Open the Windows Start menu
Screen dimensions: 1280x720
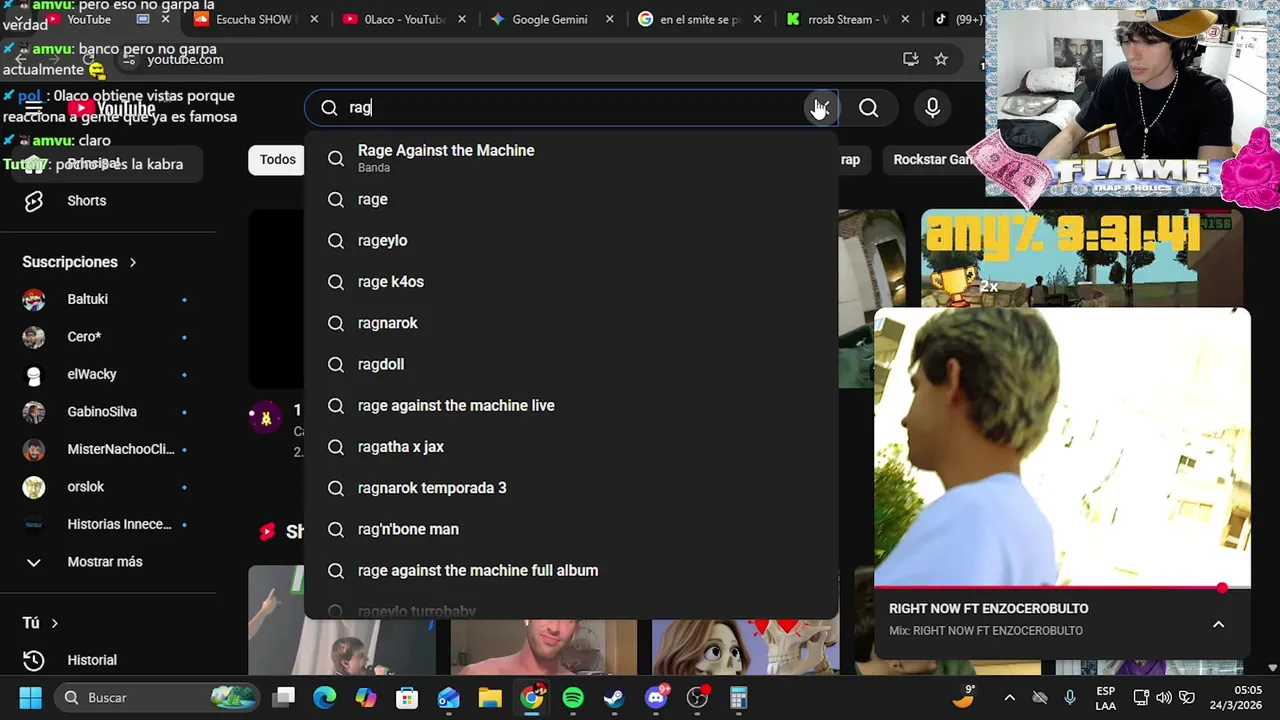[30, 697]
